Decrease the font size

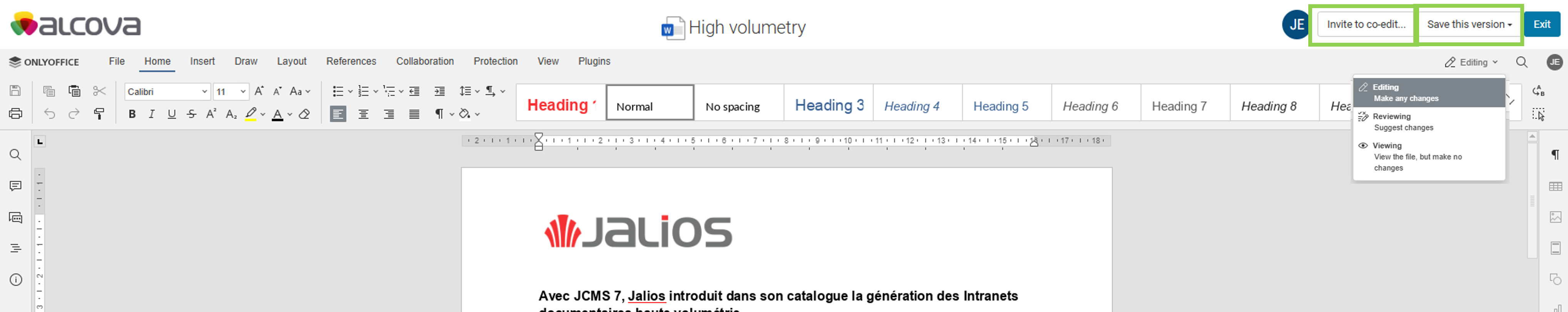click(x=277, y=91)
